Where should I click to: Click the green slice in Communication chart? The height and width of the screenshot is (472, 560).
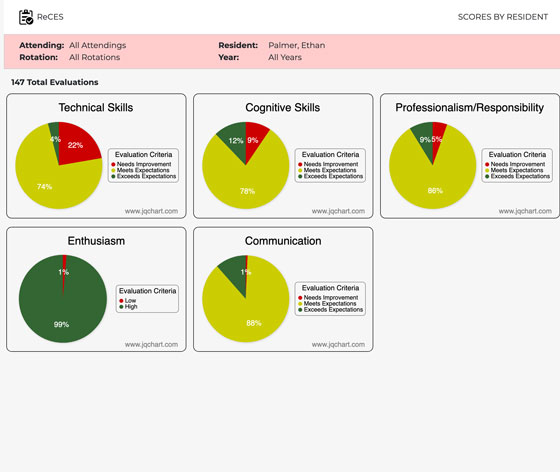[236, 271]
